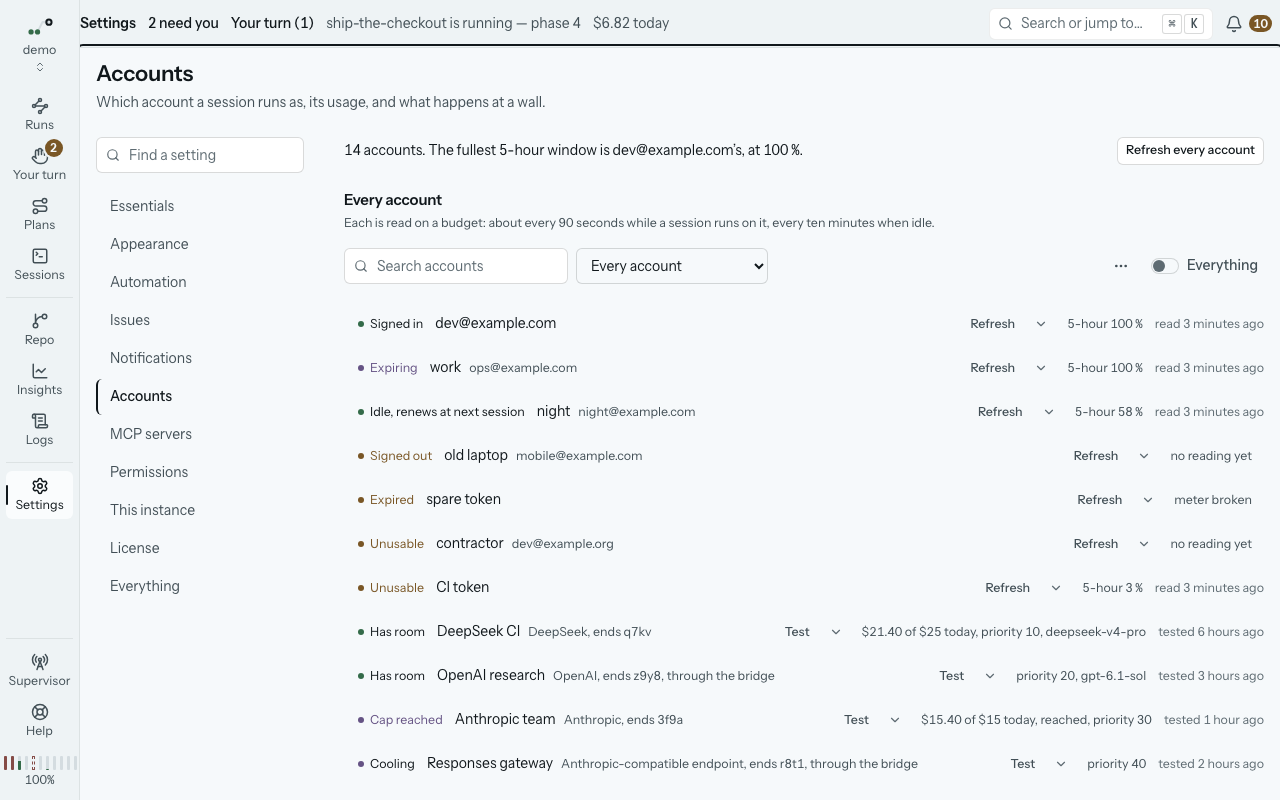
Task: Open the Runs page icon
Action: coord(40,105)
